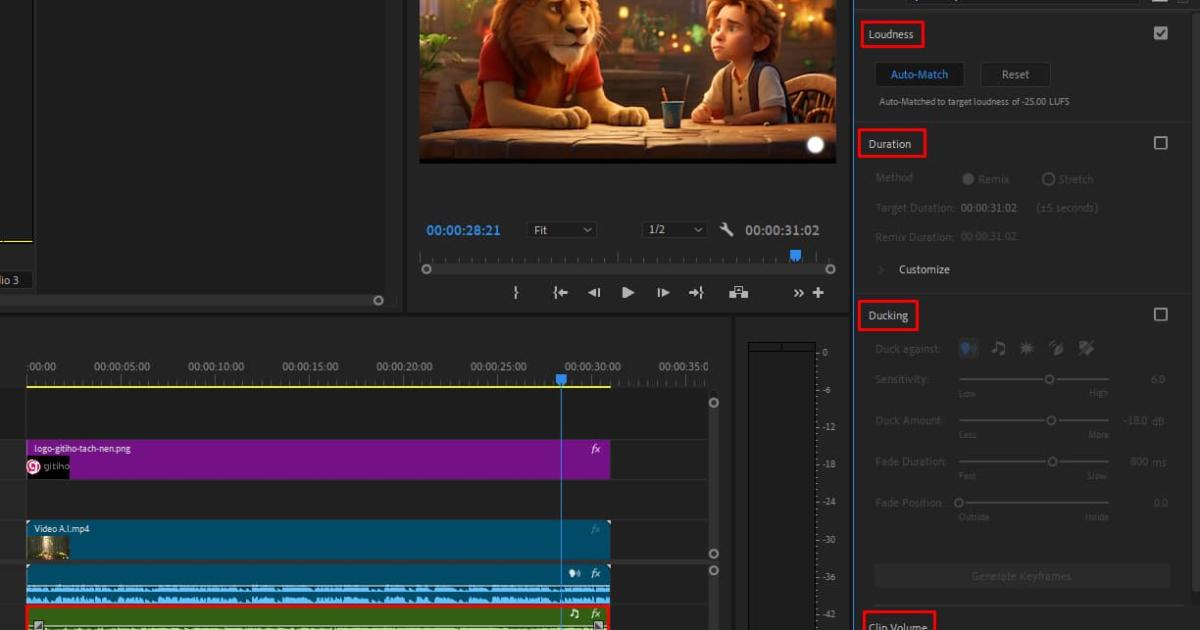Open the 1/2 playback resolution dropdown
This screenshot has height=630, width=1200.
(675, 230)
